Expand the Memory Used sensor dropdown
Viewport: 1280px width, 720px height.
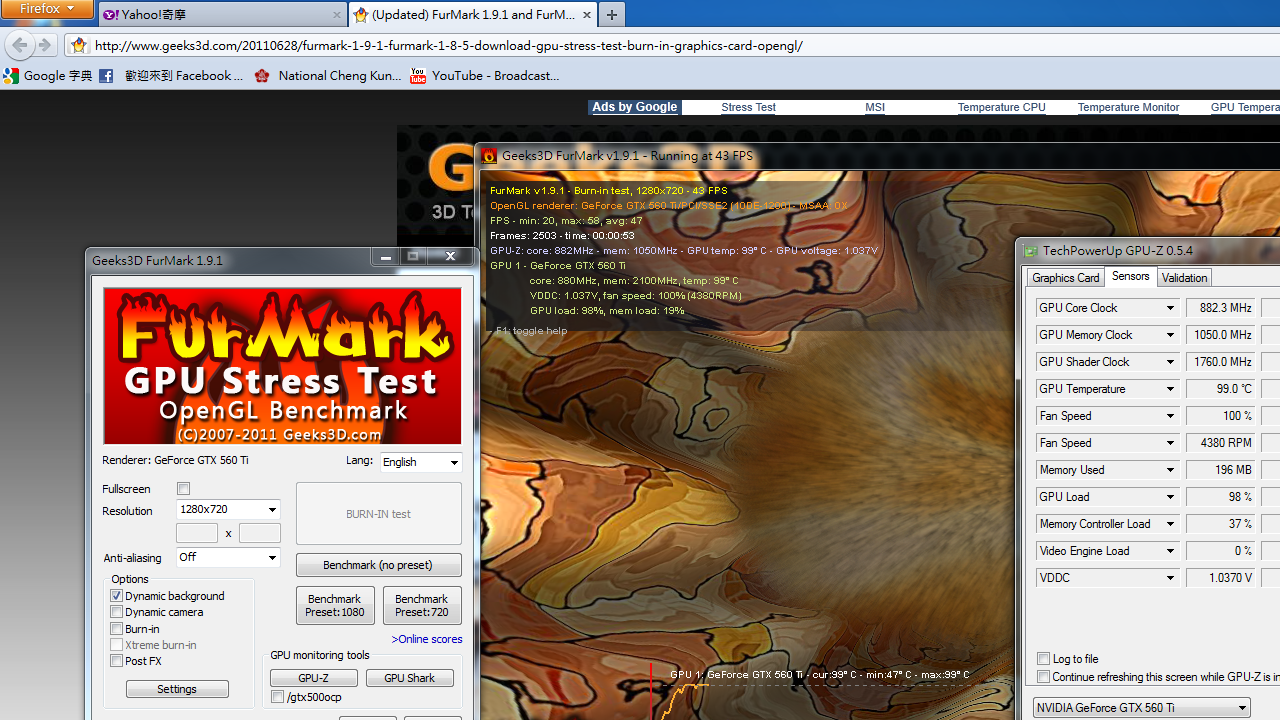[1170, 470]
